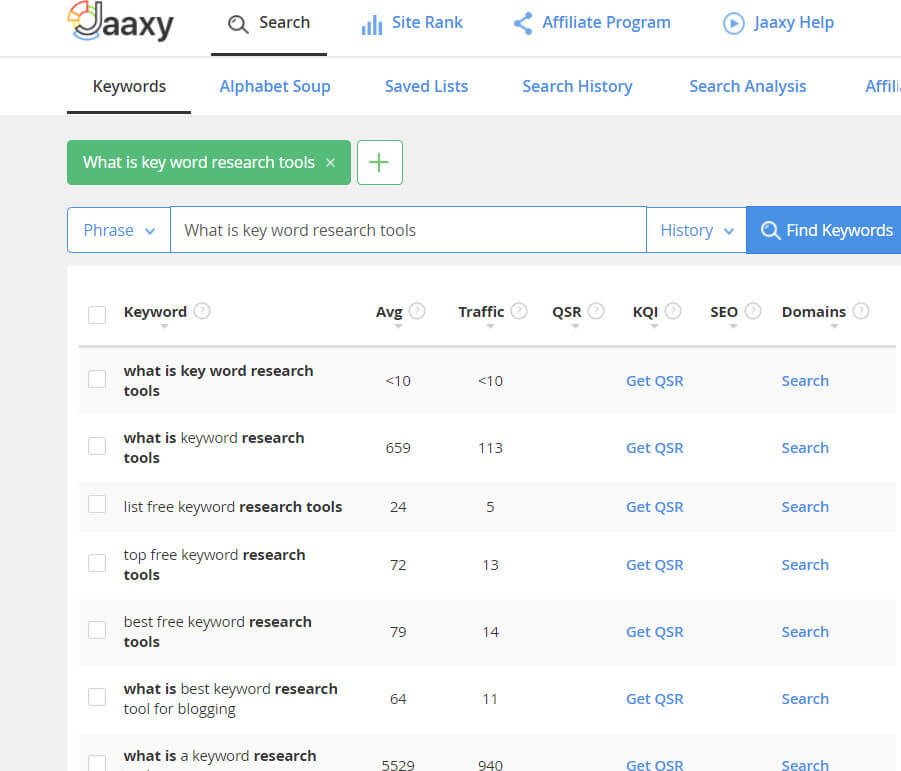The height and width of the screenshot is (771, 901).
Task: Close the green keyword search tag
Action: pos(330,163)
